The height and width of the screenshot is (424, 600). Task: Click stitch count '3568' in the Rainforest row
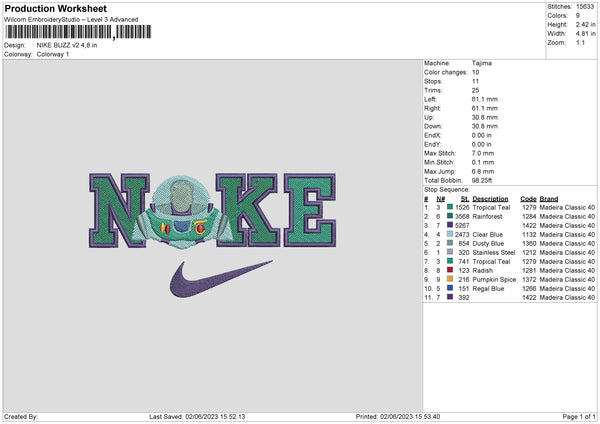click(462, 216)
